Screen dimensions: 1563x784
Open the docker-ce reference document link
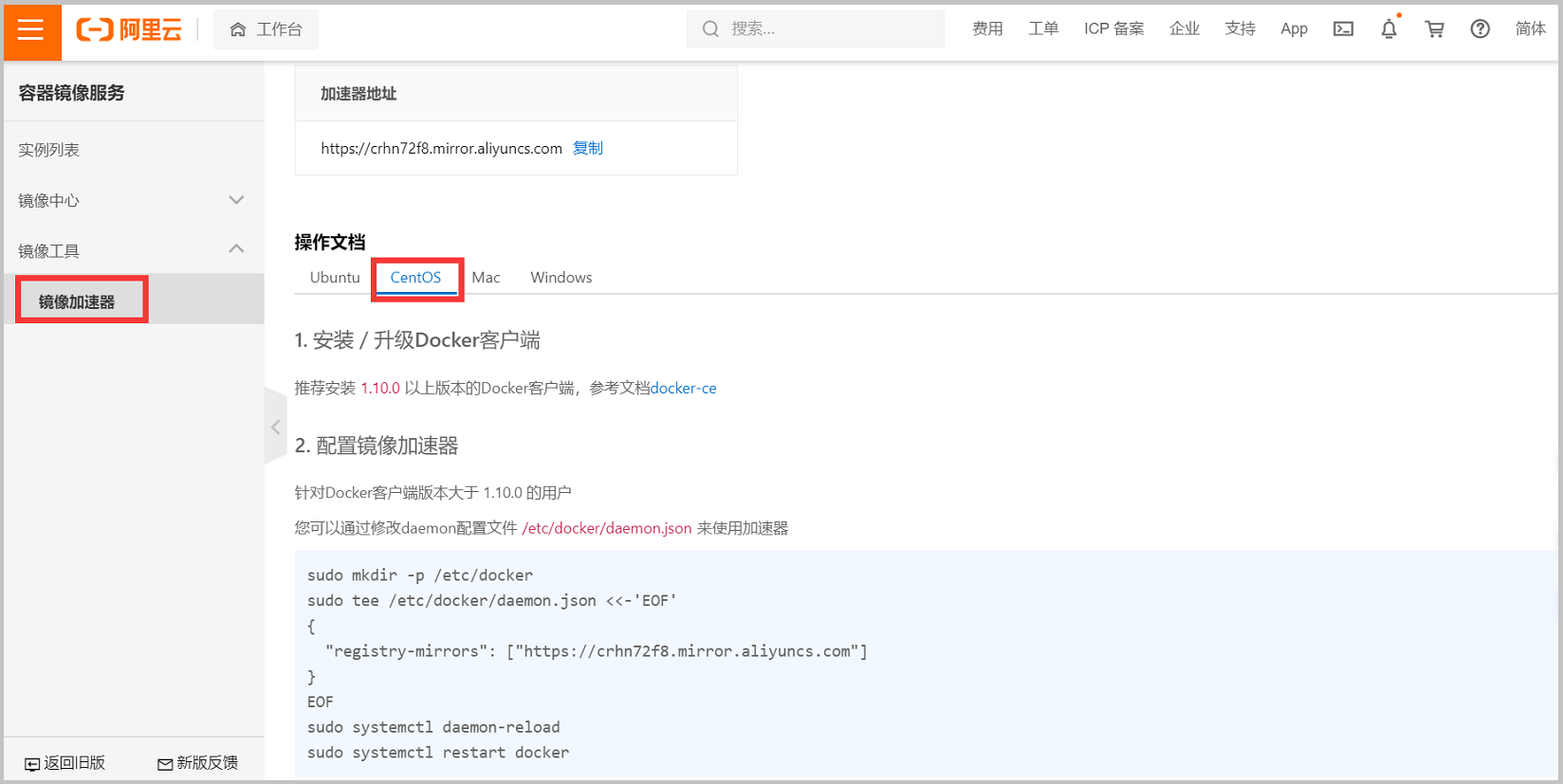tap(684, 388)
